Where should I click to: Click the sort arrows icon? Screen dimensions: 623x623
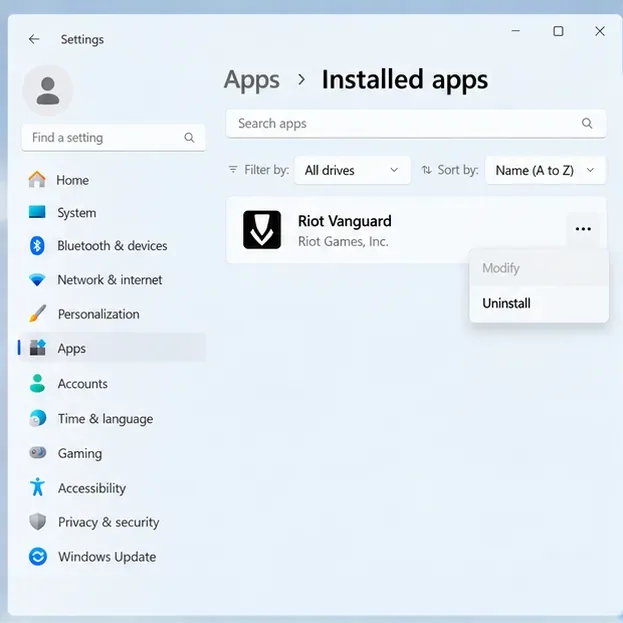coord(426,170)
